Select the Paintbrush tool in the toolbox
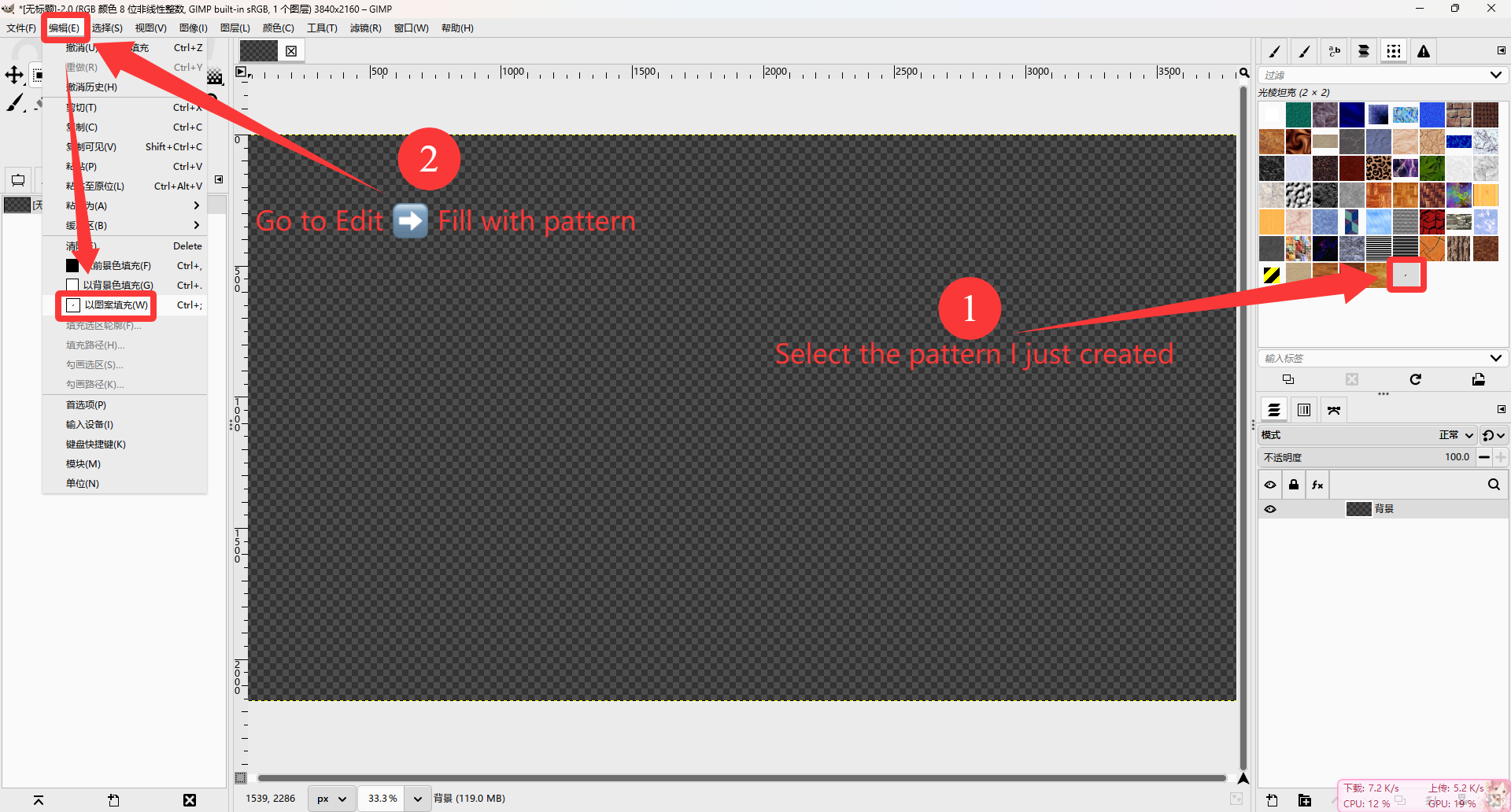The image size is (1511, 812). point(15,103)
